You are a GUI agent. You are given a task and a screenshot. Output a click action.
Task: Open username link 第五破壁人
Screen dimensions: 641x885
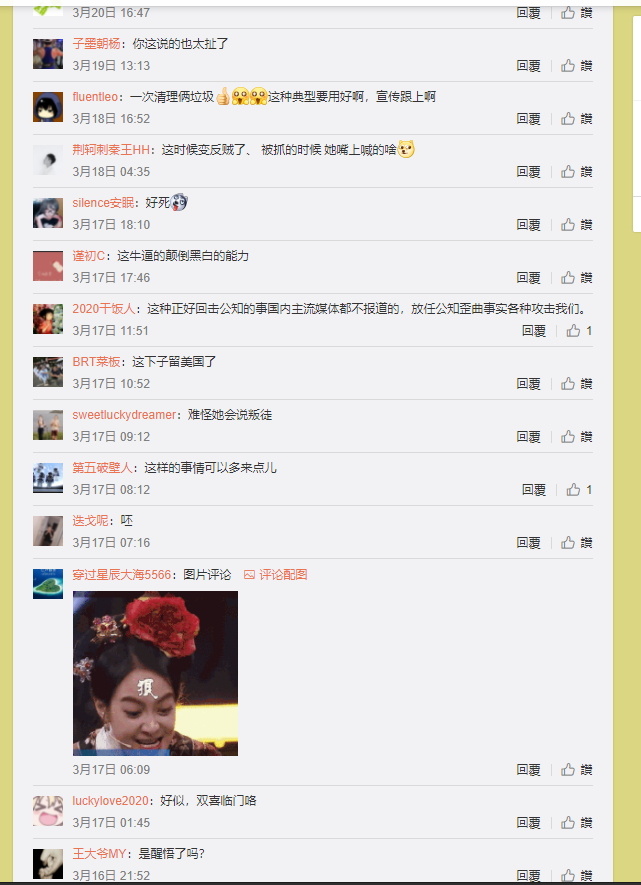pyautogui.click(x=102, y=468)
